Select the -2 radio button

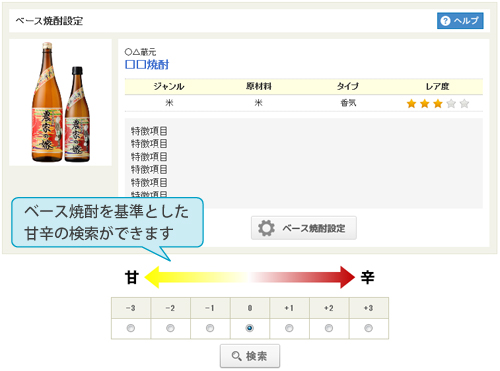coord(170,328)
